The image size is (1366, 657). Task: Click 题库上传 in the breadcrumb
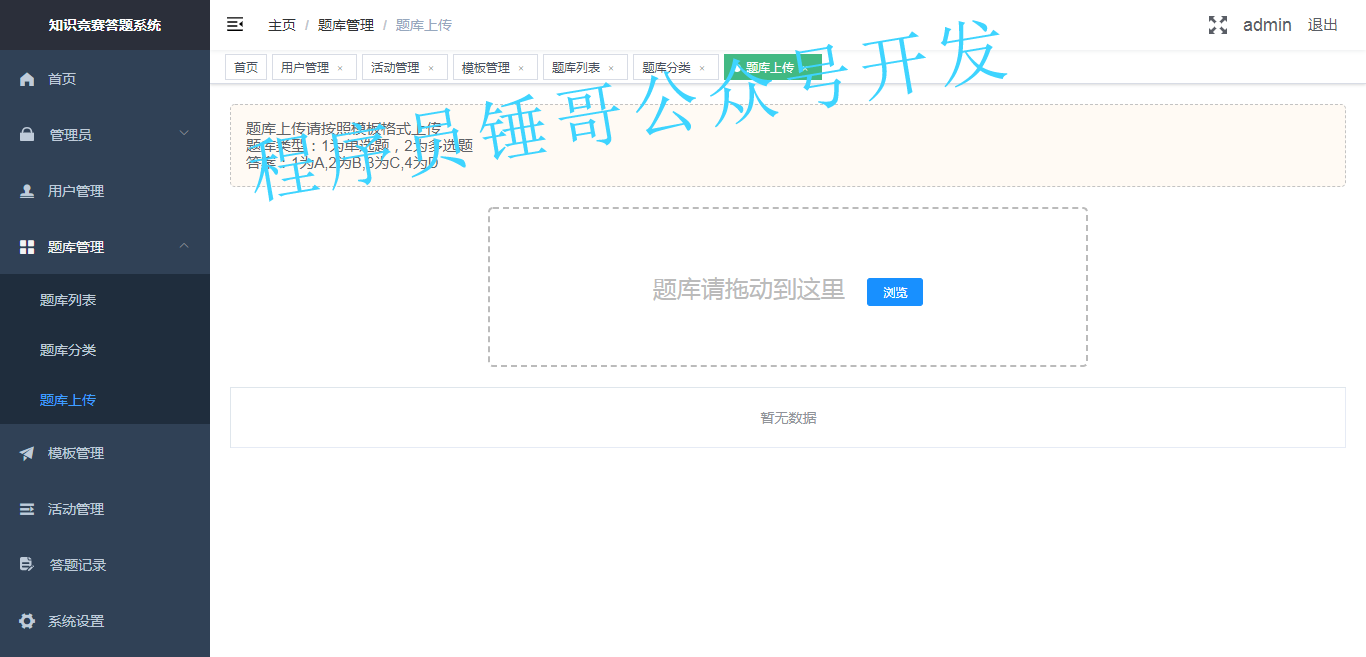coord(424,25)
